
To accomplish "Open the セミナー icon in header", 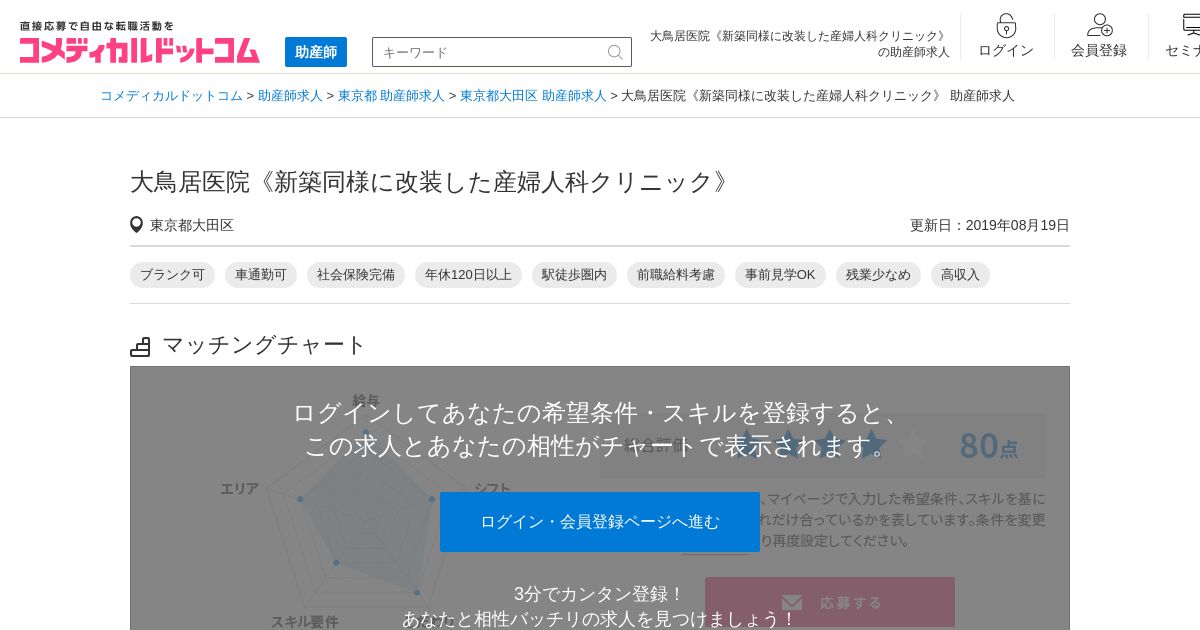I will pyautogui.click(x=1190, y=26).
